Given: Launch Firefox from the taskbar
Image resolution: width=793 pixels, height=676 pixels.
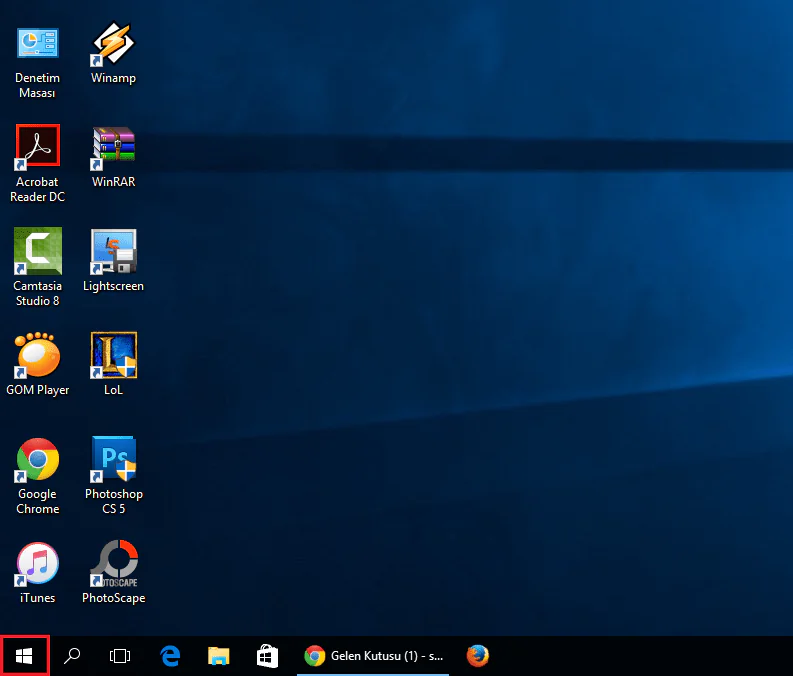Looking at the screenshot, I should pos(477,656).
